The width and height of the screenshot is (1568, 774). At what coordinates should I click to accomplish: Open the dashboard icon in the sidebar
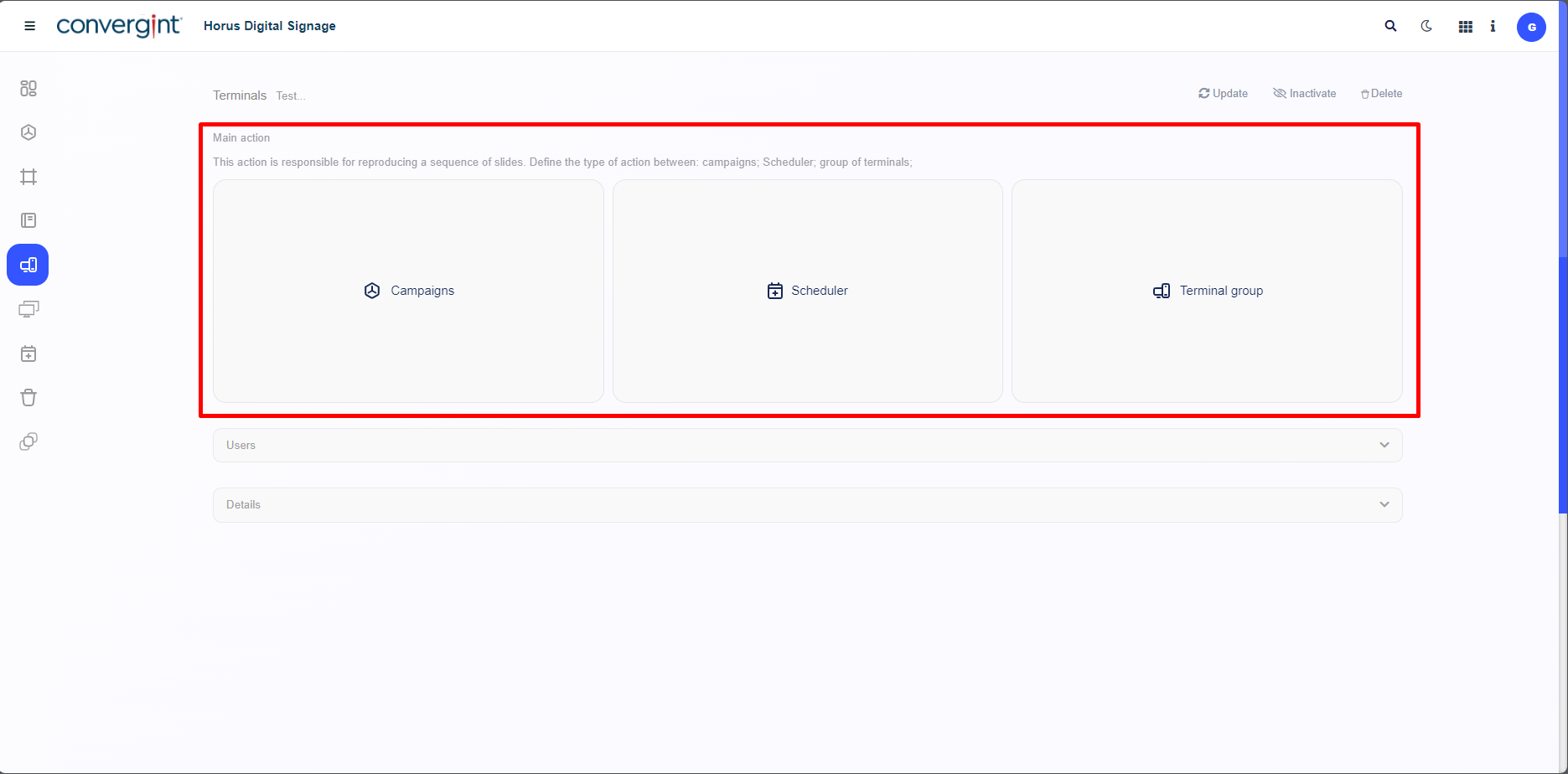click(x=28, y=89)
